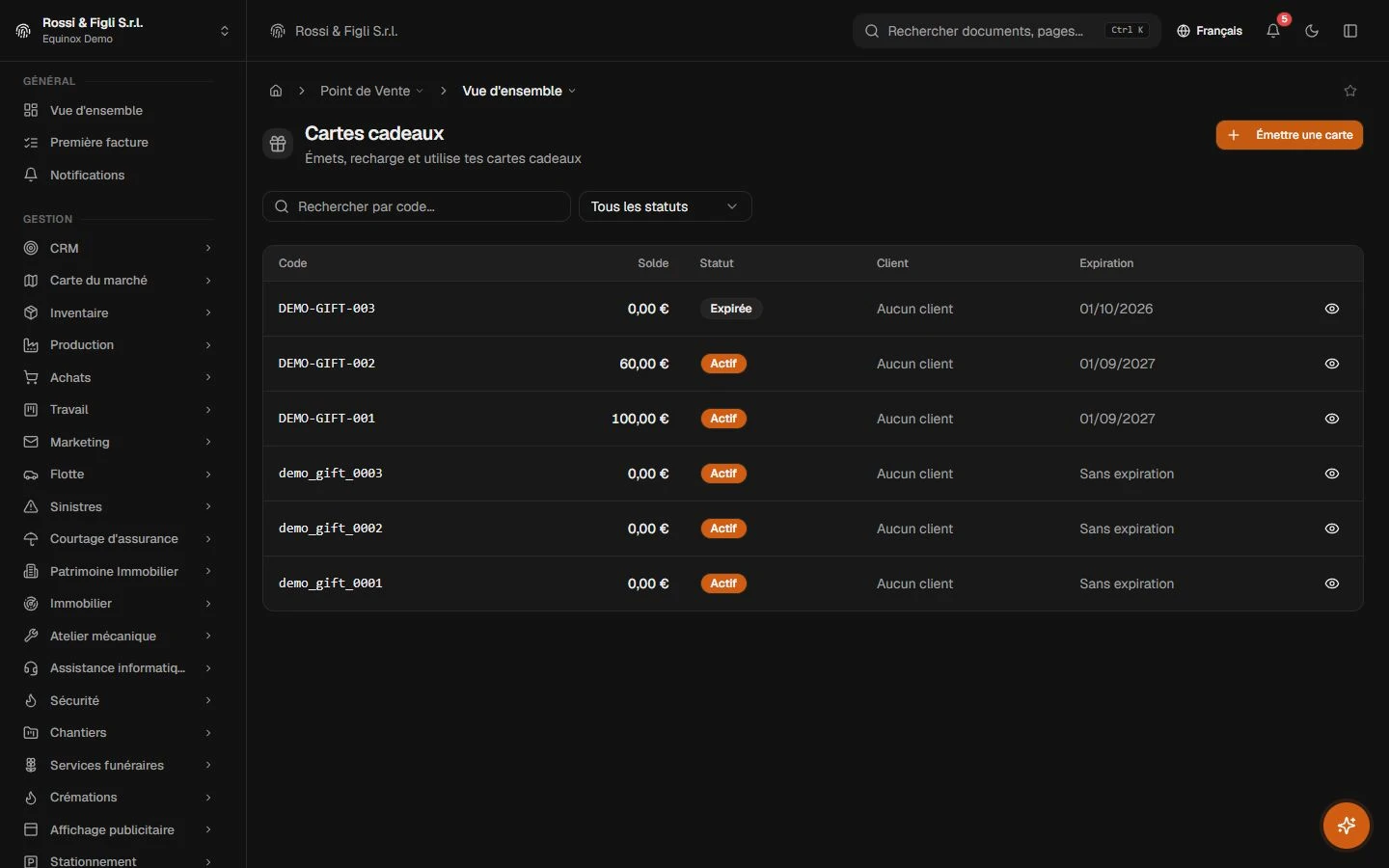View details of DEMO-GIFT-001 via eye icon
Image resolution: width=1389 pixels, height=868 pixels.
tap(1332, 419)
